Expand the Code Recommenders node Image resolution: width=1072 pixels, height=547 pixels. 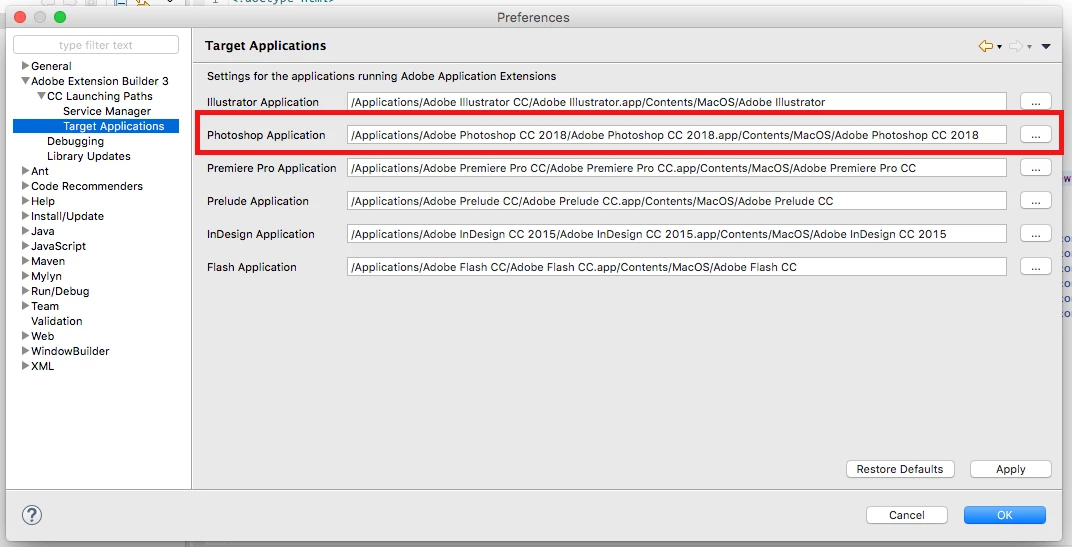pyautogui.click(x=25, y=186)
